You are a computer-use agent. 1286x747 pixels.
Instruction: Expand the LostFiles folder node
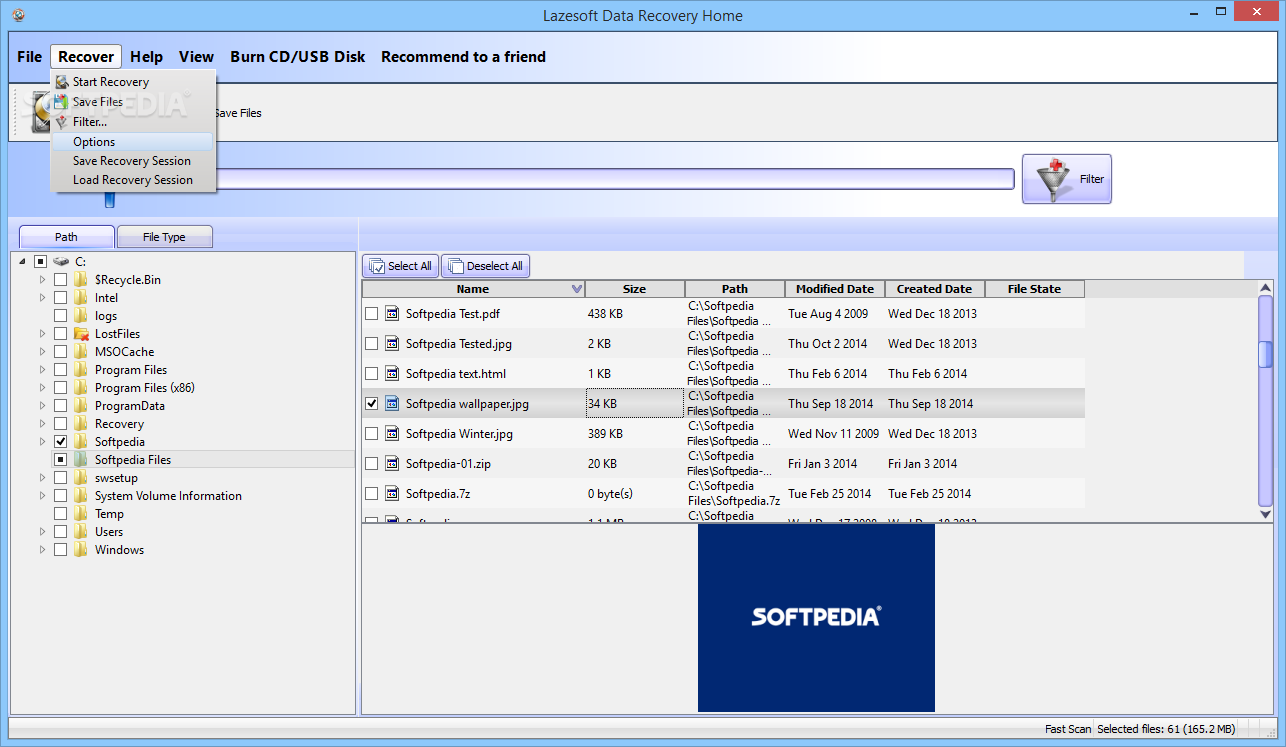[42, 334]
